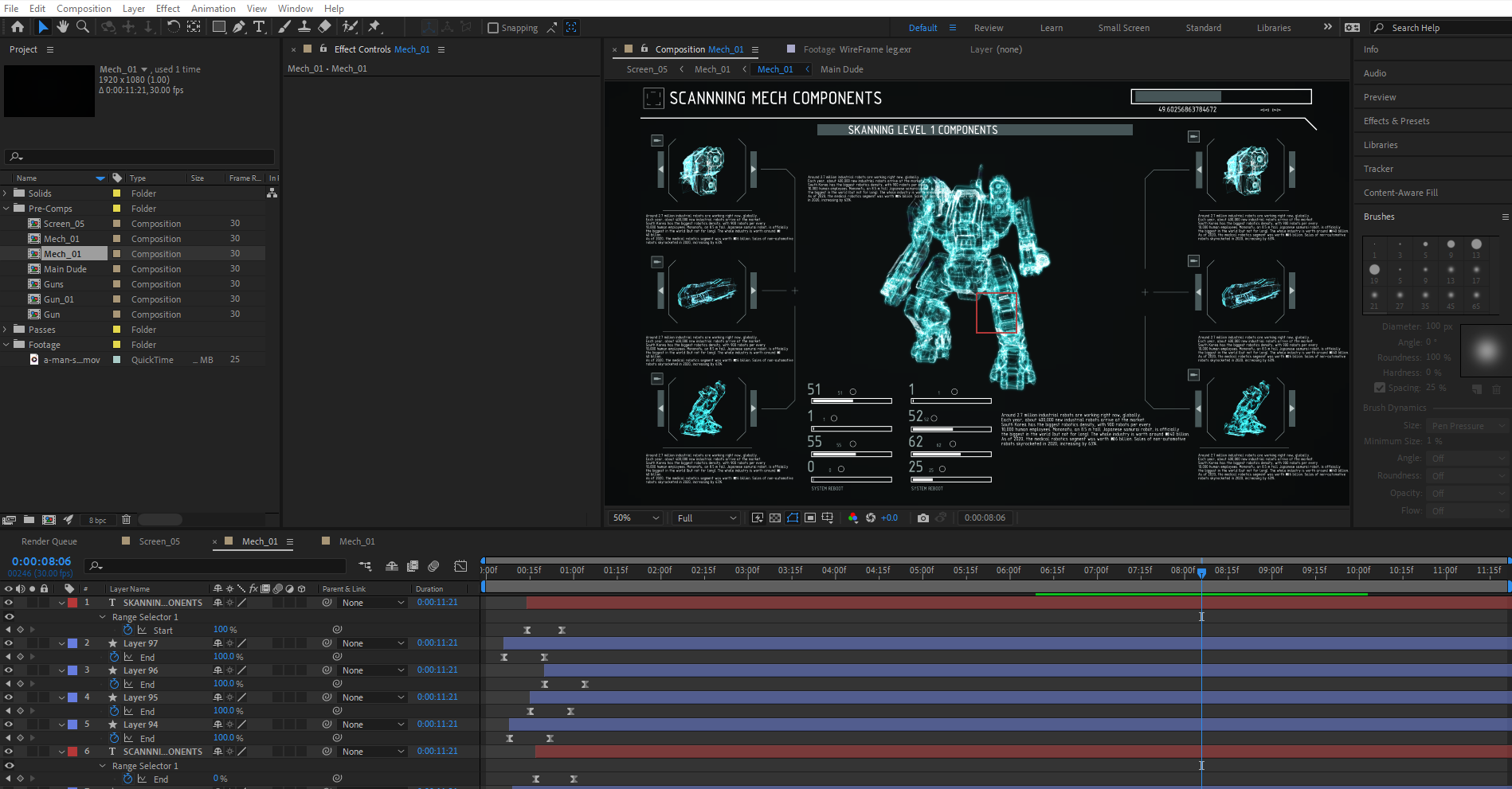Activate the Roto Brush tool
1512x789 pixels.
350,27
